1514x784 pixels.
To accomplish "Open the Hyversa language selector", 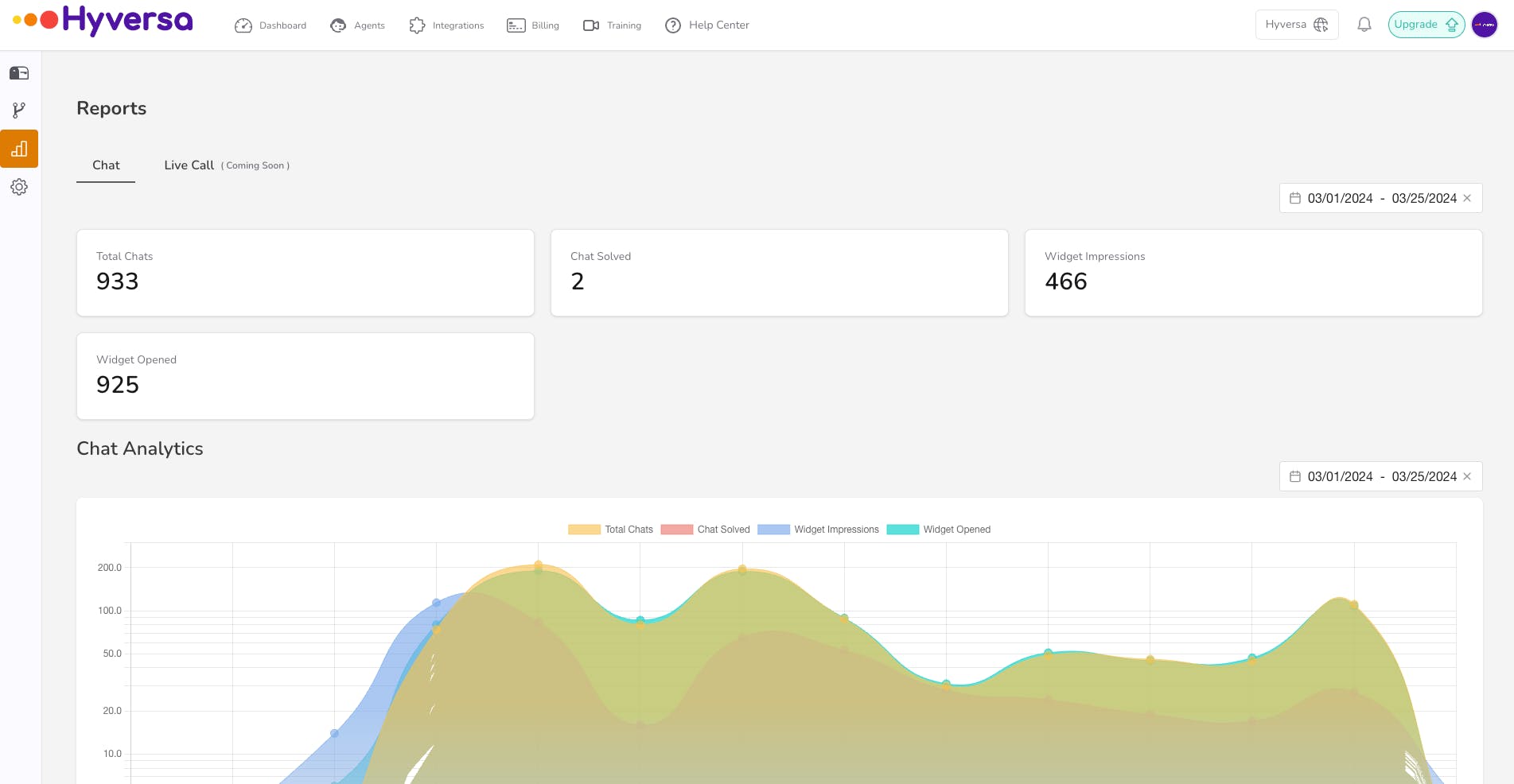I will [1297, 25].
